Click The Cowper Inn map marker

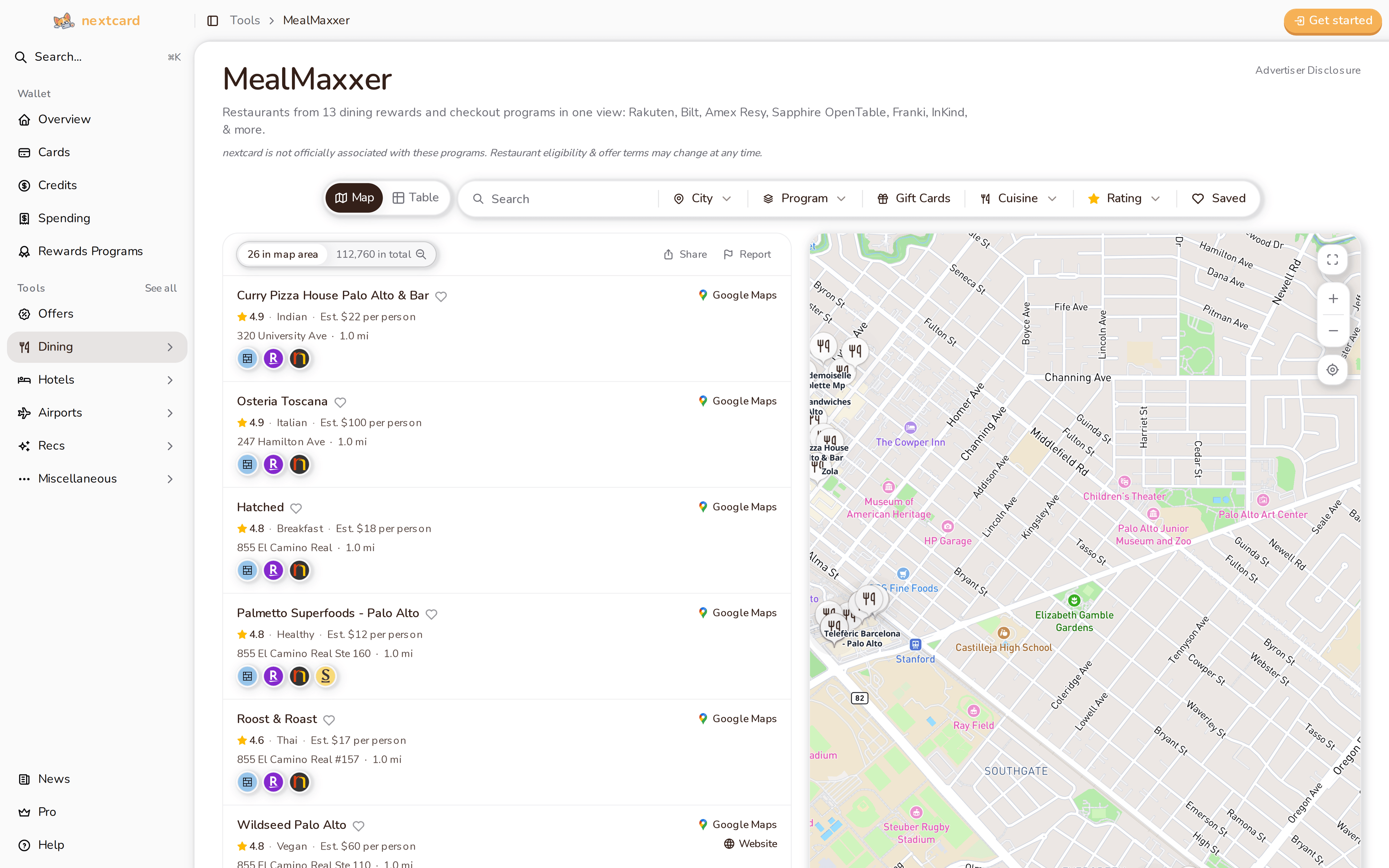(910, 428)
